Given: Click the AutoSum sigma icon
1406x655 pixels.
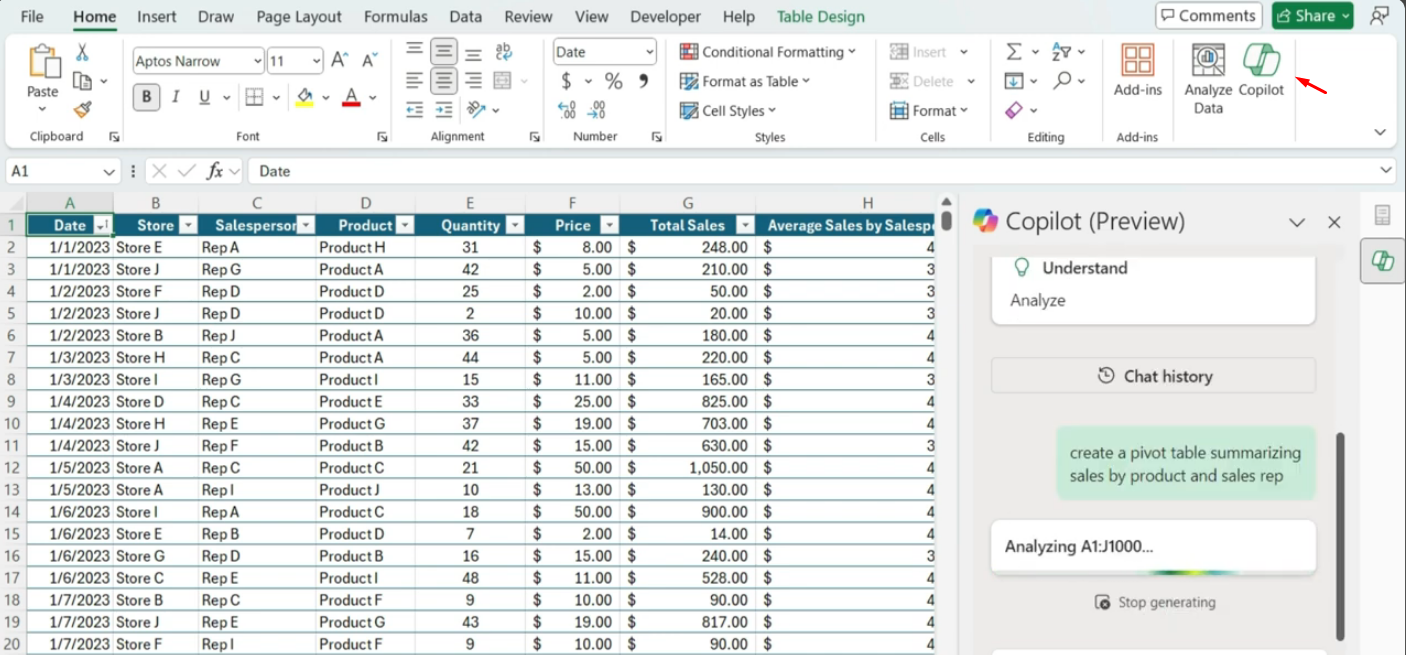Looking at the screenshot, I should pos(1014,51).
